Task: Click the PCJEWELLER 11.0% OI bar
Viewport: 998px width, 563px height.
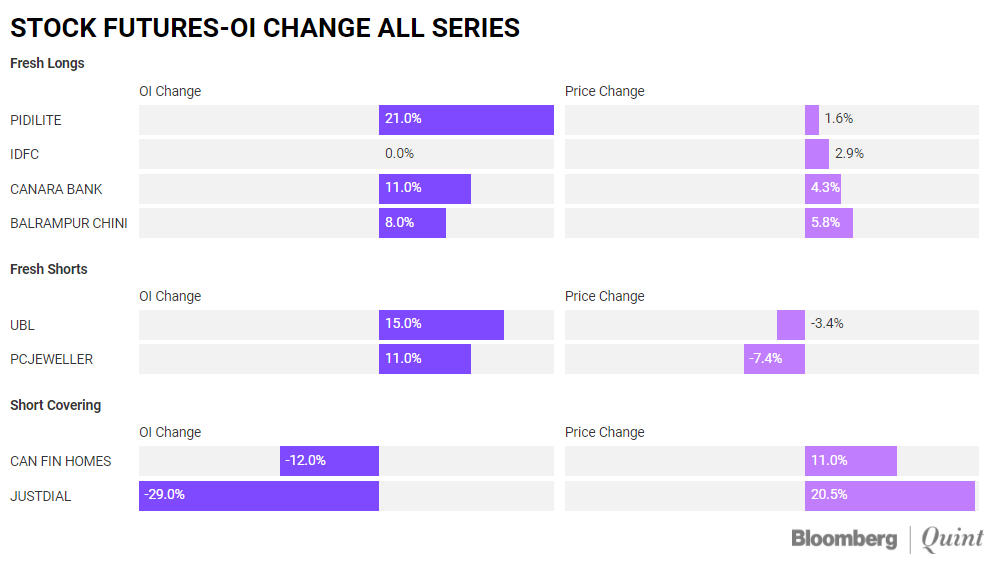Action: pos(424,359)
